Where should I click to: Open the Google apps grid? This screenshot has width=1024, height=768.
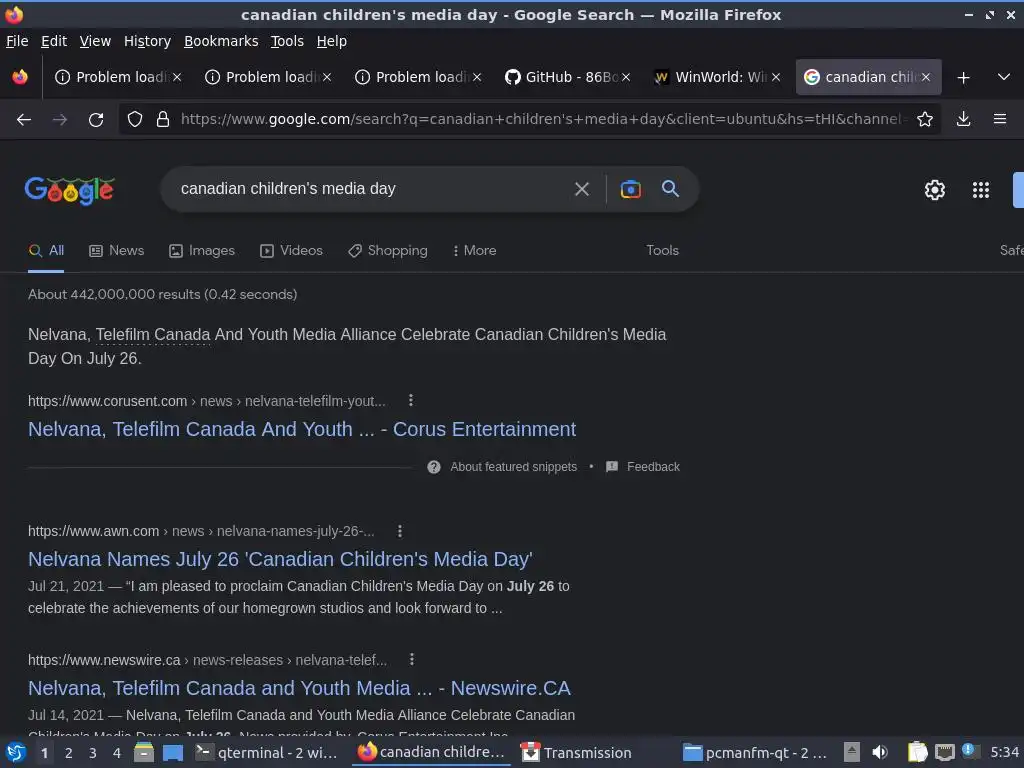point(981,190)
